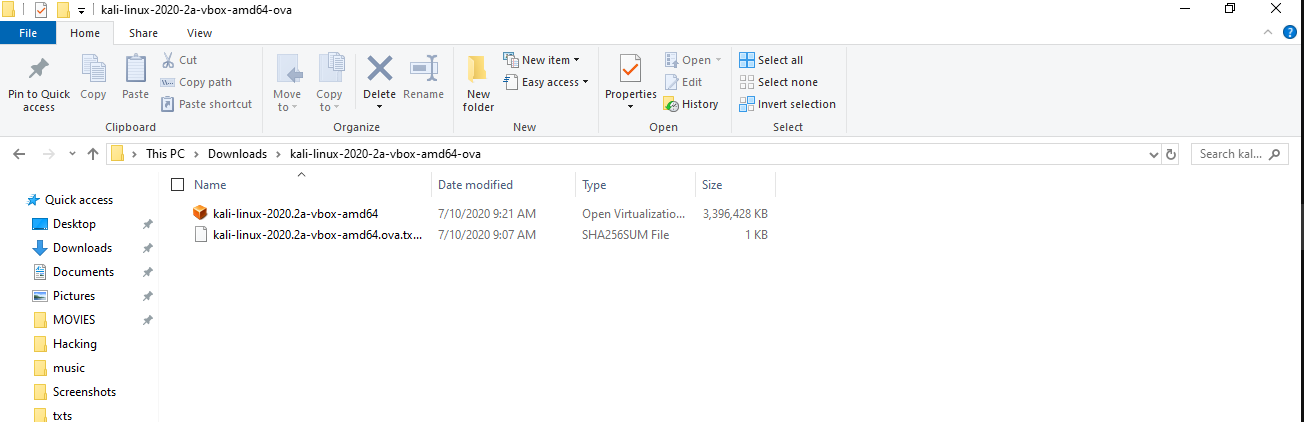Image resolution: width=1304 pixels, height=422 pixels.
Task: Click the orange VirtualBox OVA file icon
Action: [x=200, y=213]
